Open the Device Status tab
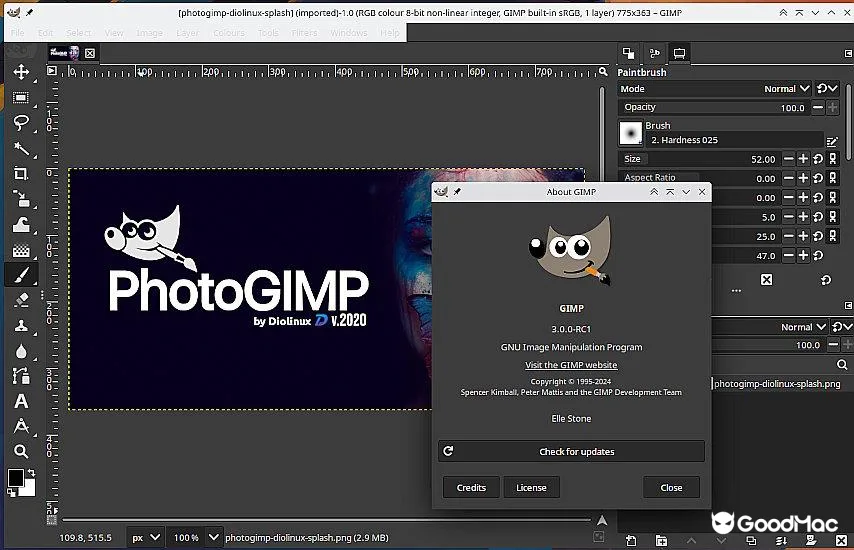The width and height of the screenshot is (854, 550). click(655, 53)
